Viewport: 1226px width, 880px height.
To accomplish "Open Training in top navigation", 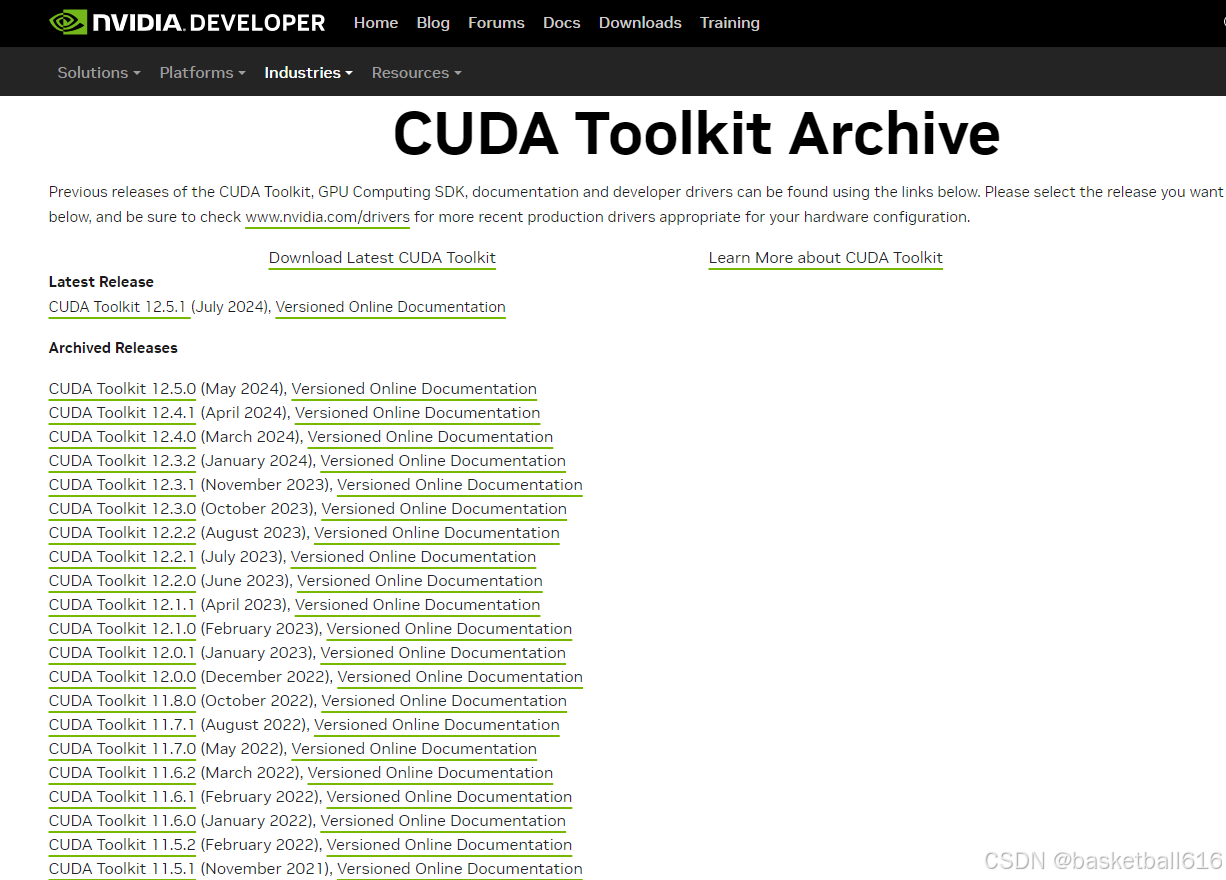I will click(730, 23).
